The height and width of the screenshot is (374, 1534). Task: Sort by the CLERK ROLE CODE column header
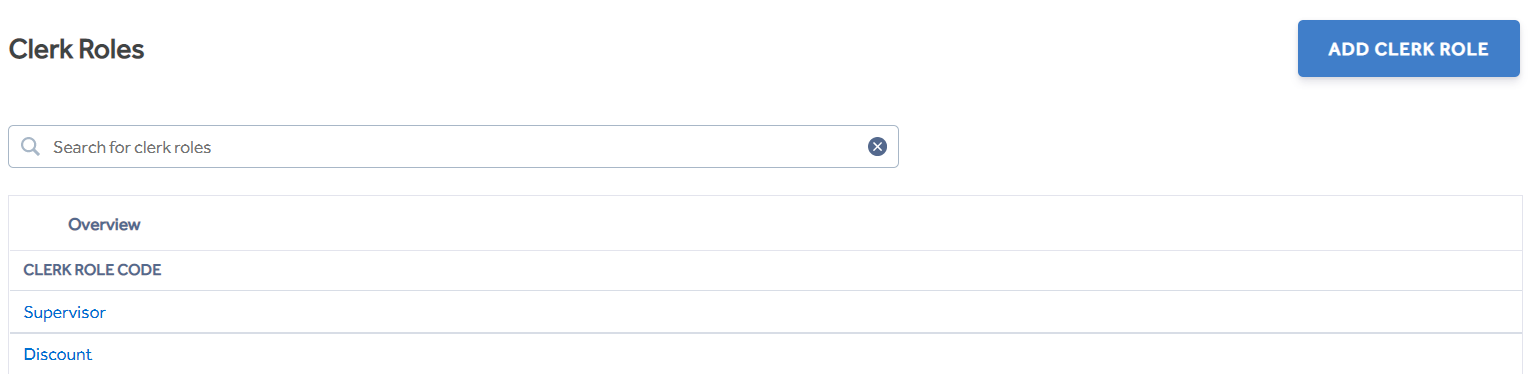pos(92,270)
